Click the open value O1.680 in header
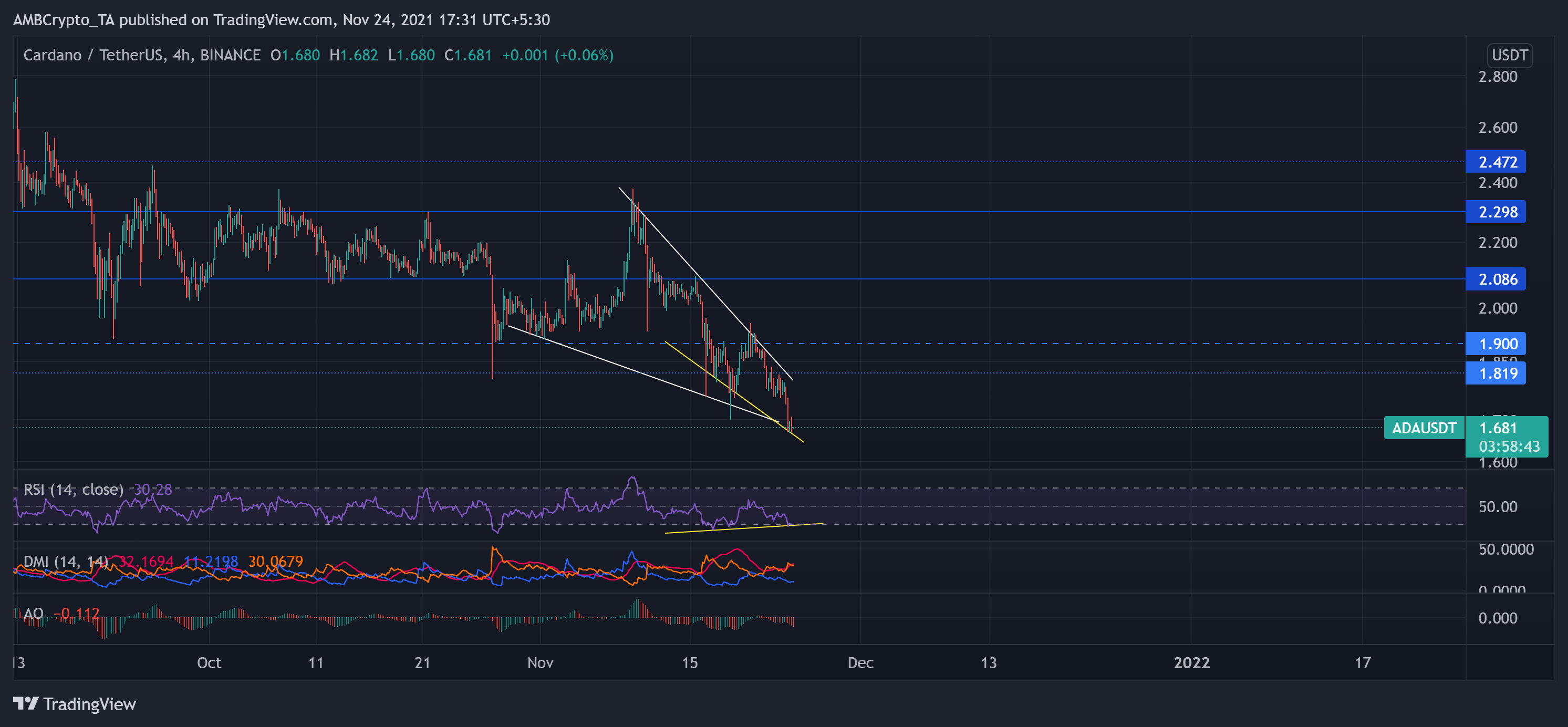Viewport: 1568px width, 727px height. [295, 55]
